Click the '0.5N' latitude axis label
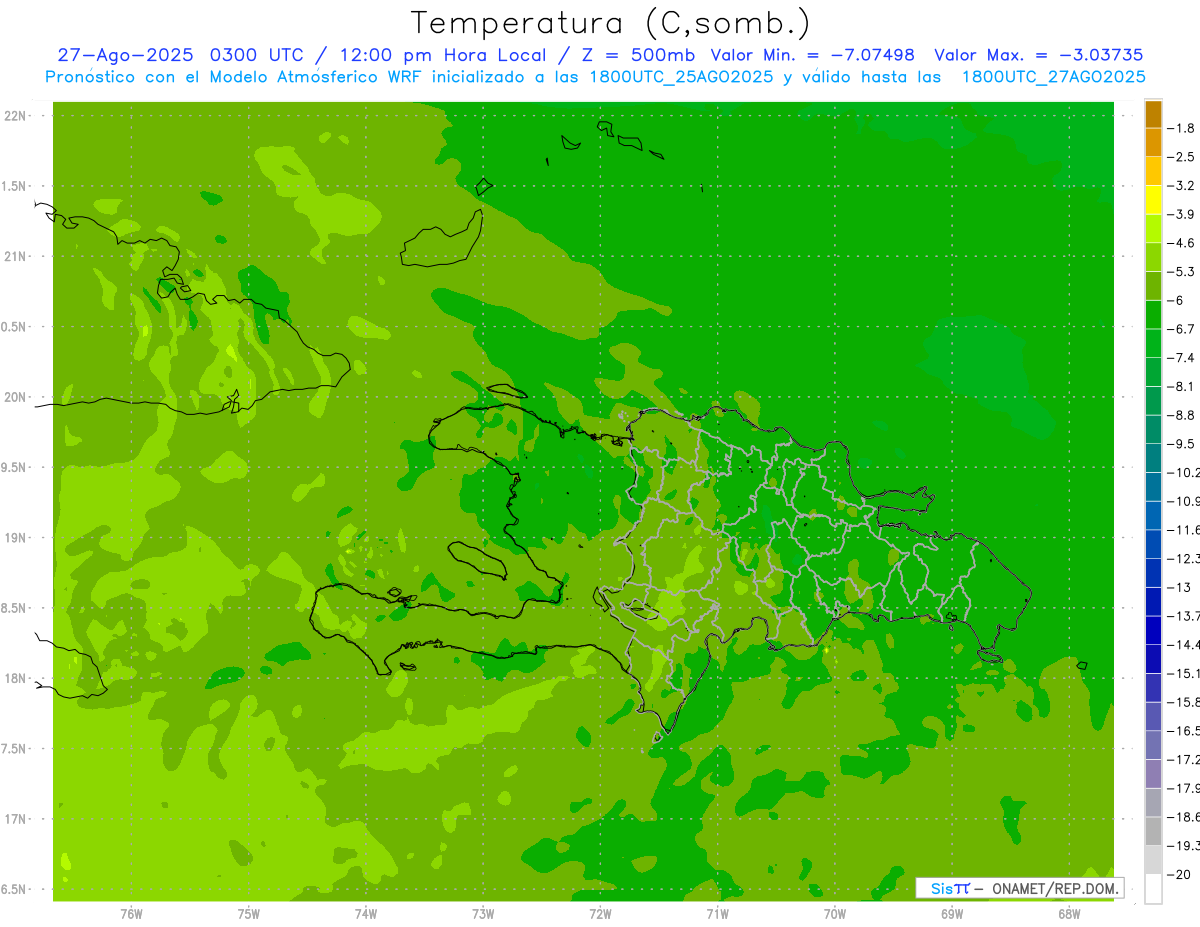Viewport: 1200px width, 927px height. (x=16, y=327)
